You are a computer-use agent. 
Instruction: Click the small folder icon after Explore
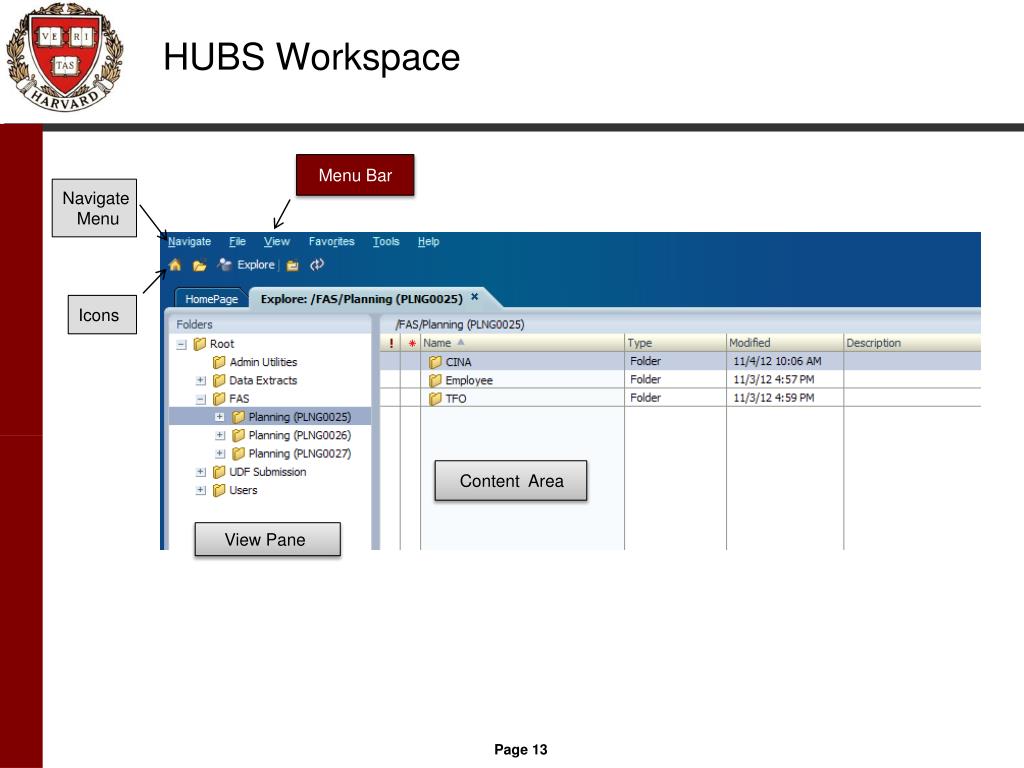point(293,265)
